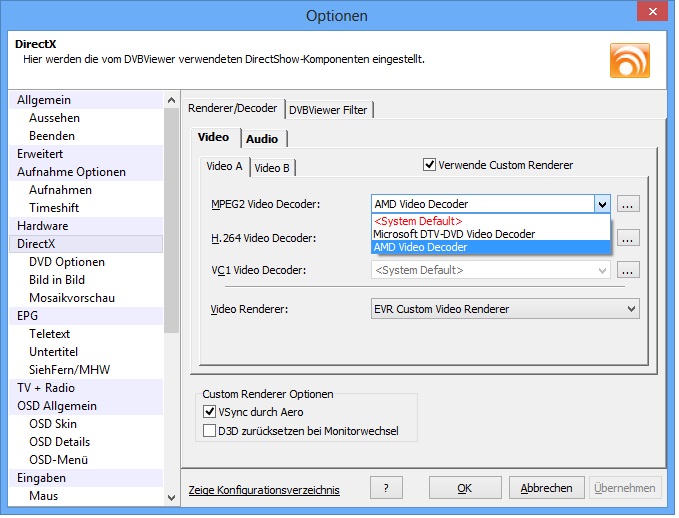
Task: Select Aufnahme Optionen category
Action: pyautogui.click(x=87, y=173)
